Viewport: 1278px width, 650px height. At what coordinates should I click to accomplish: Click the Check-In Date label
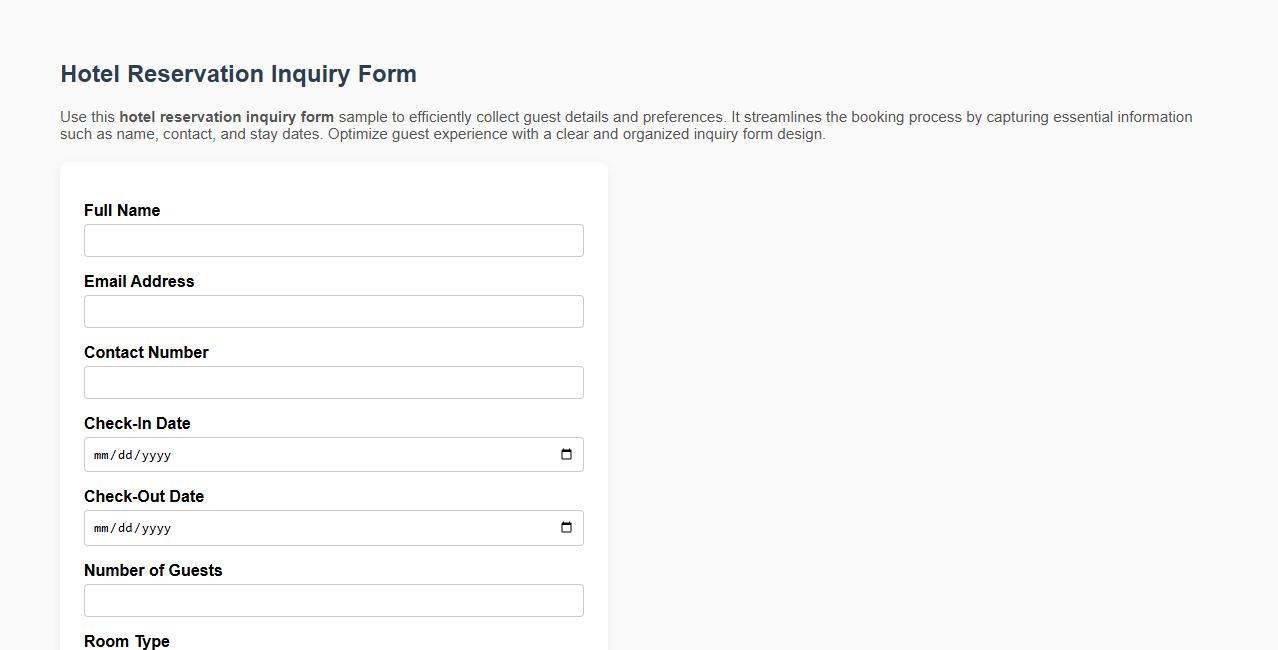click(x=137, y=423)
